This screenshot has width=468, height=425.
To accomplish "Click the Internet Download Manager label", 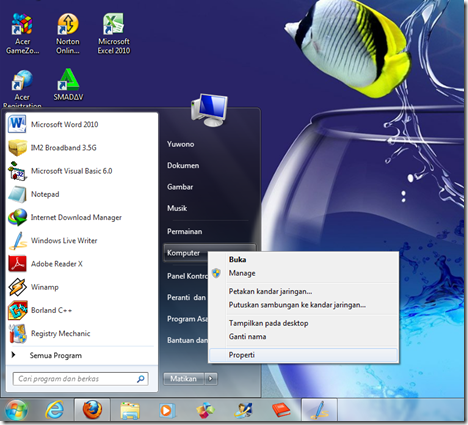I will pos(76,217).
